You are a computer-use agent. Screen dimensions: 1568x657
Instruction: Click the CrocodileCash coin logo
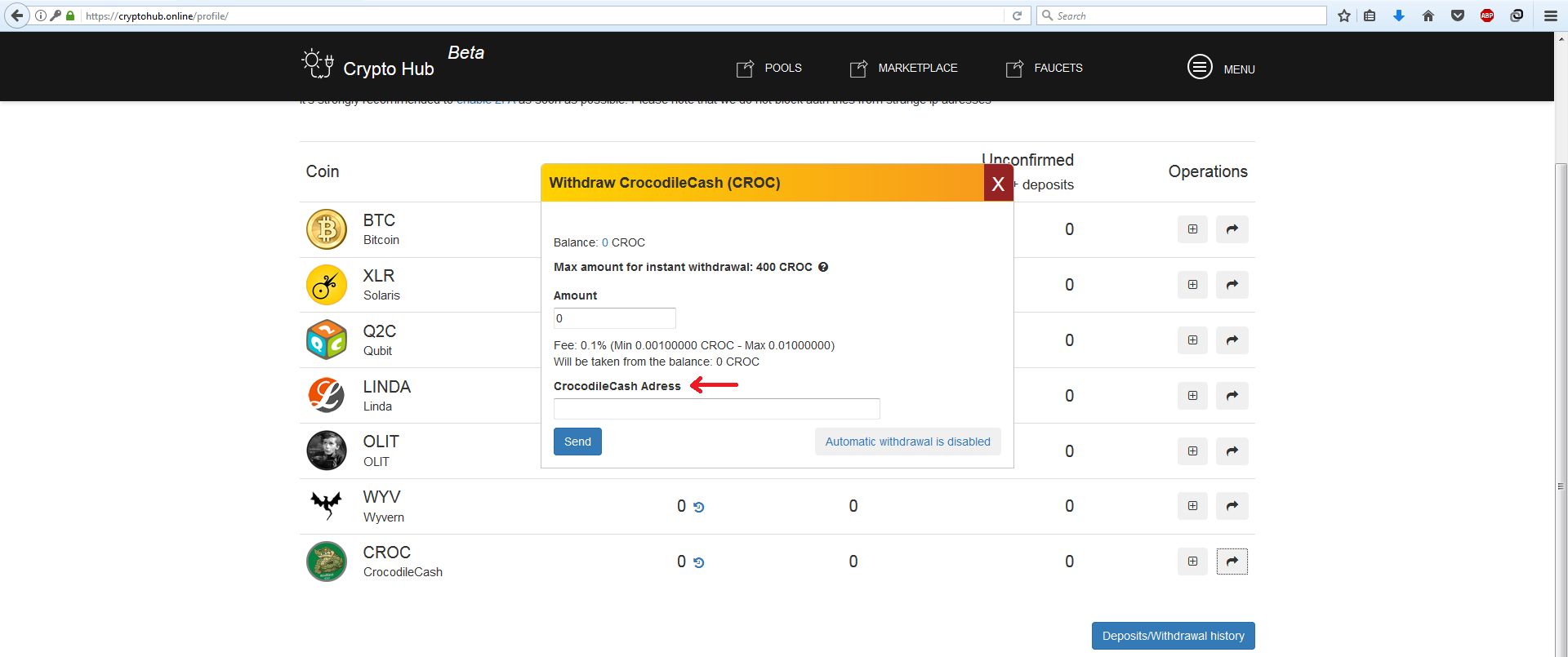coord(327,562)
